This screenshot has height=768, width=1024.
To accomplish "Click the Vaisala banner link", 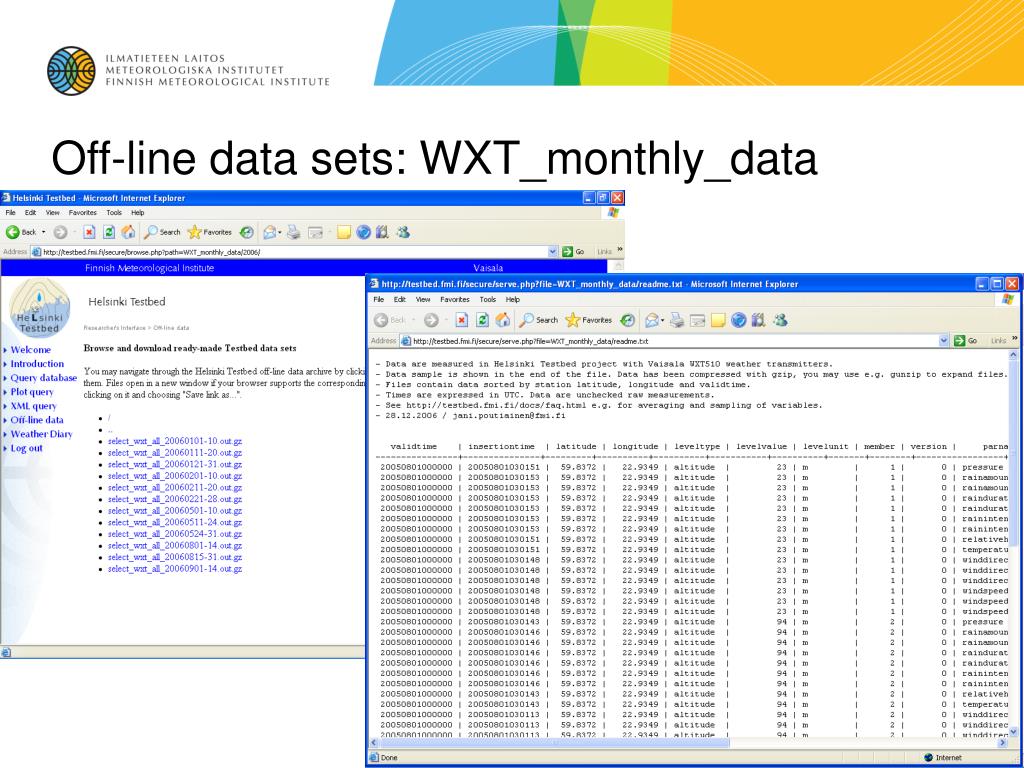I will pos(488,268).
